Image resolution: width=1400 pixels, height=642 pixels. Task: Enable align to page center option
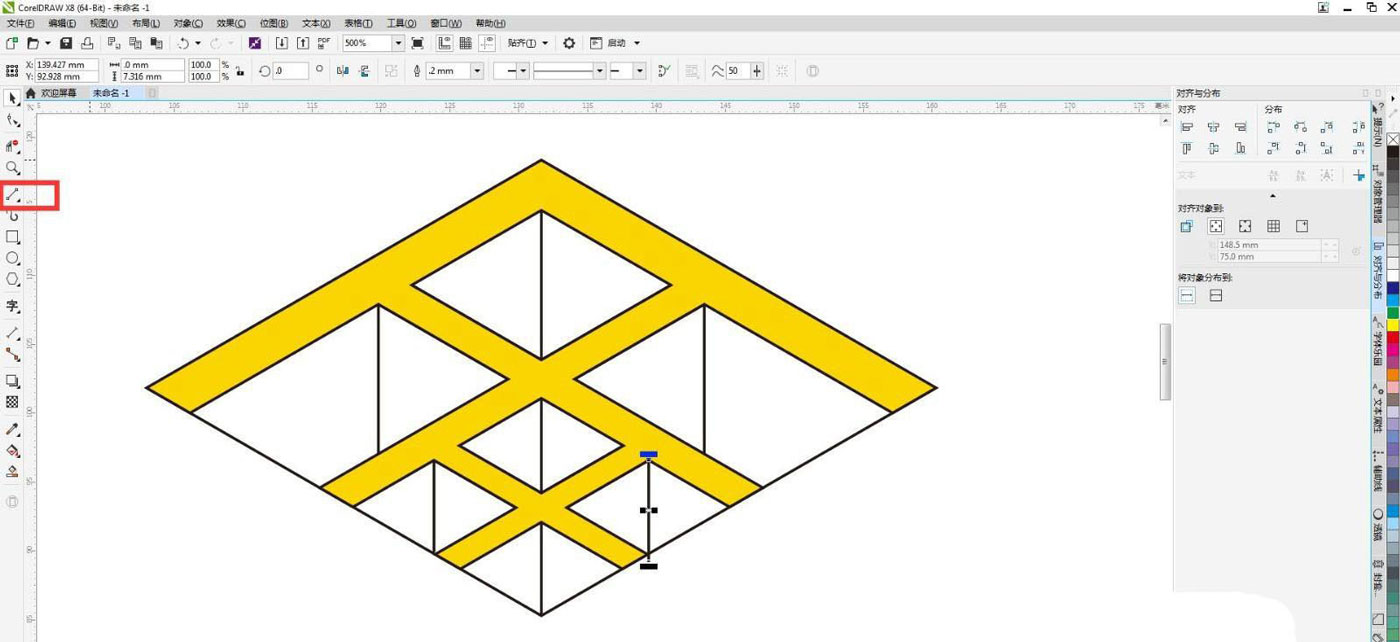(1216, 226)
